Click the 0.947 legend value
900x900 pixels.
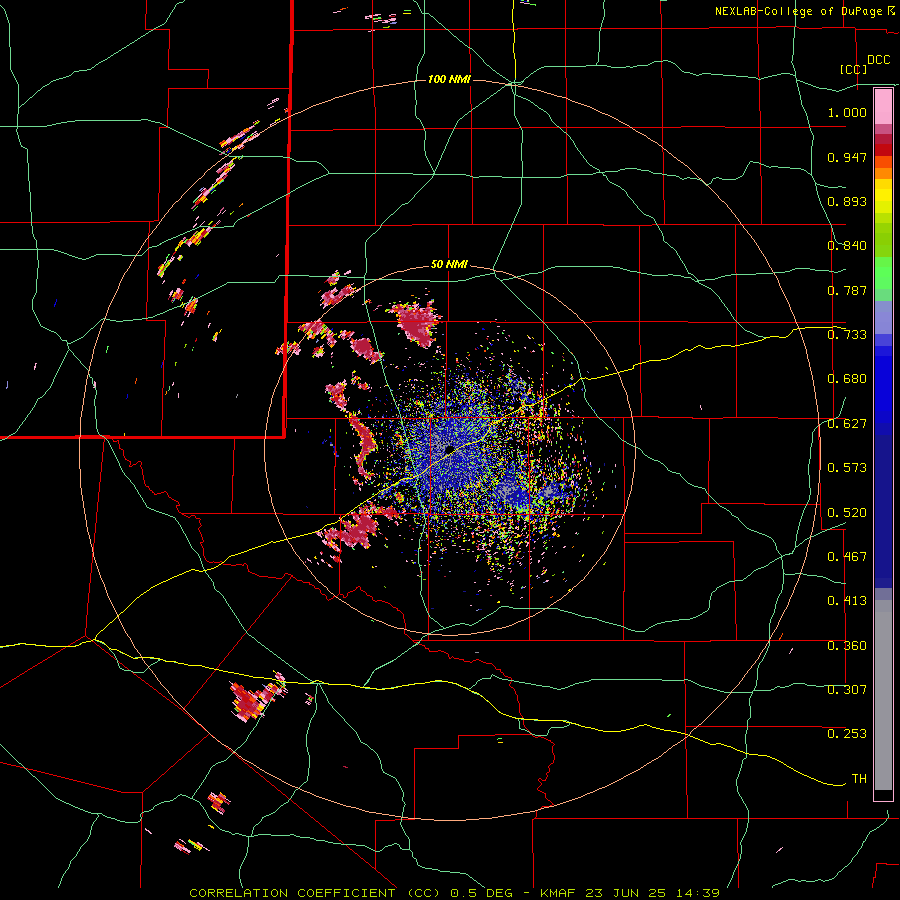coord(847,157)
